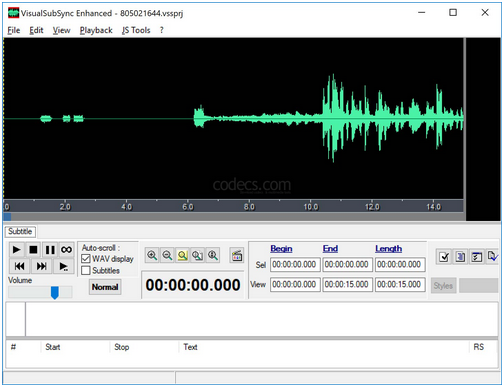Disable WAV display auto-scroll checkbox
The height and width of the screenshot is (387, 504).
86,259
